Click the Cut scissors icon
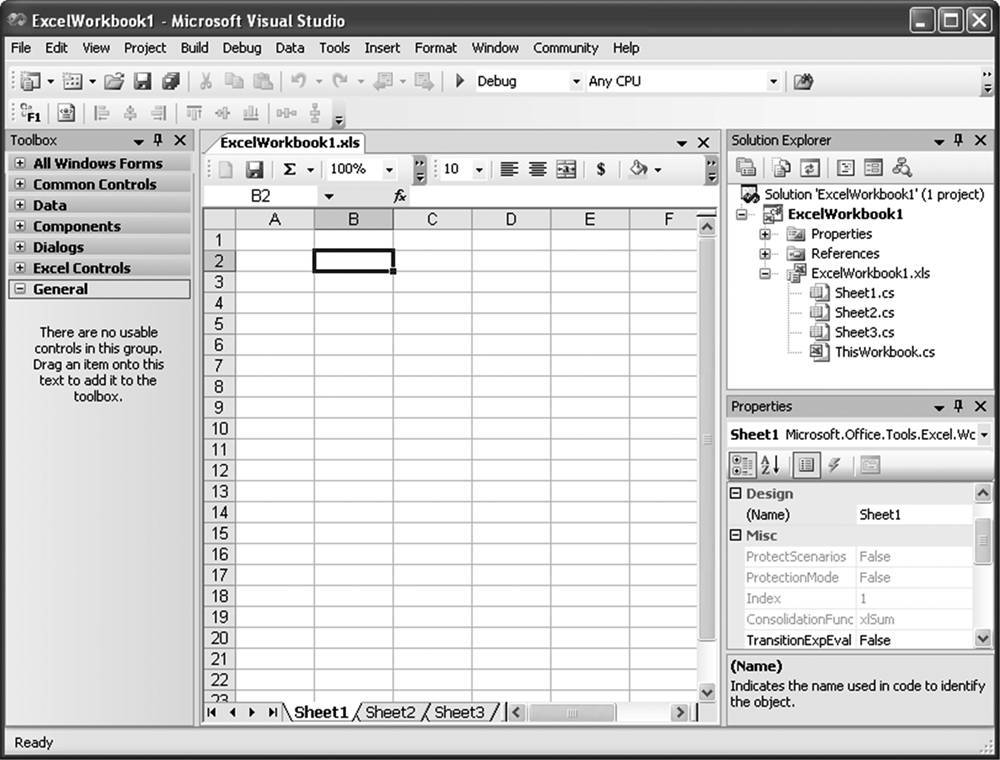Viewport: 1000px width, 760px height. 205,81
